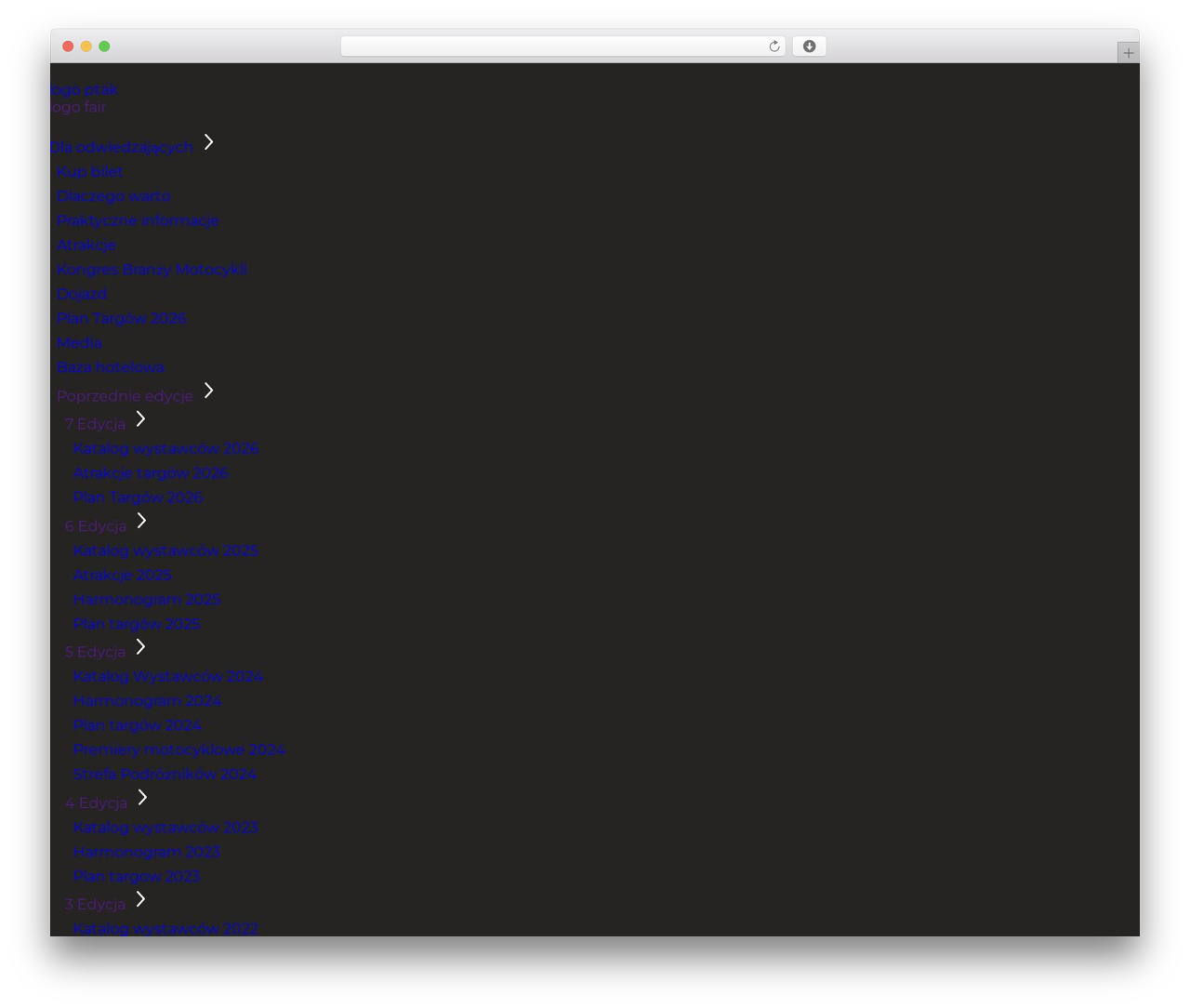Open the Dlaczego warto page
Image resolution: width=1190 pixels, height=1008 pixels.
pos(113,196)
